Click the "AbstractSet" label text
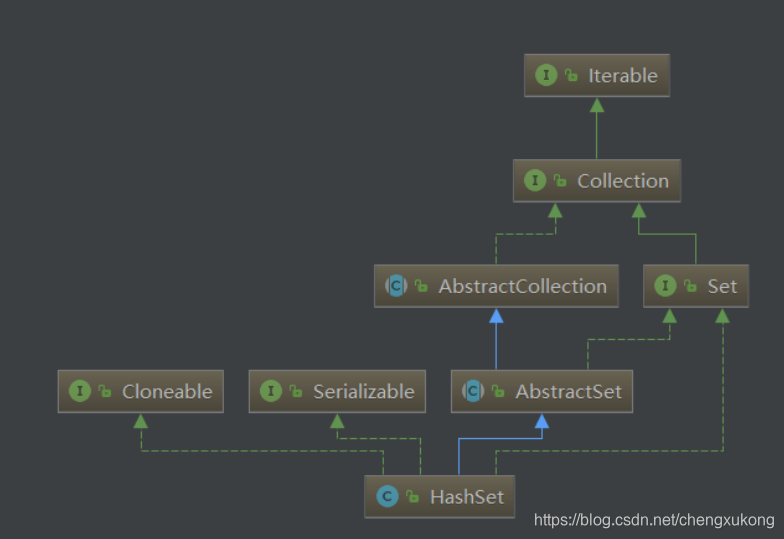784x539 pixels. pyautogui.click(x=568, y=392)
